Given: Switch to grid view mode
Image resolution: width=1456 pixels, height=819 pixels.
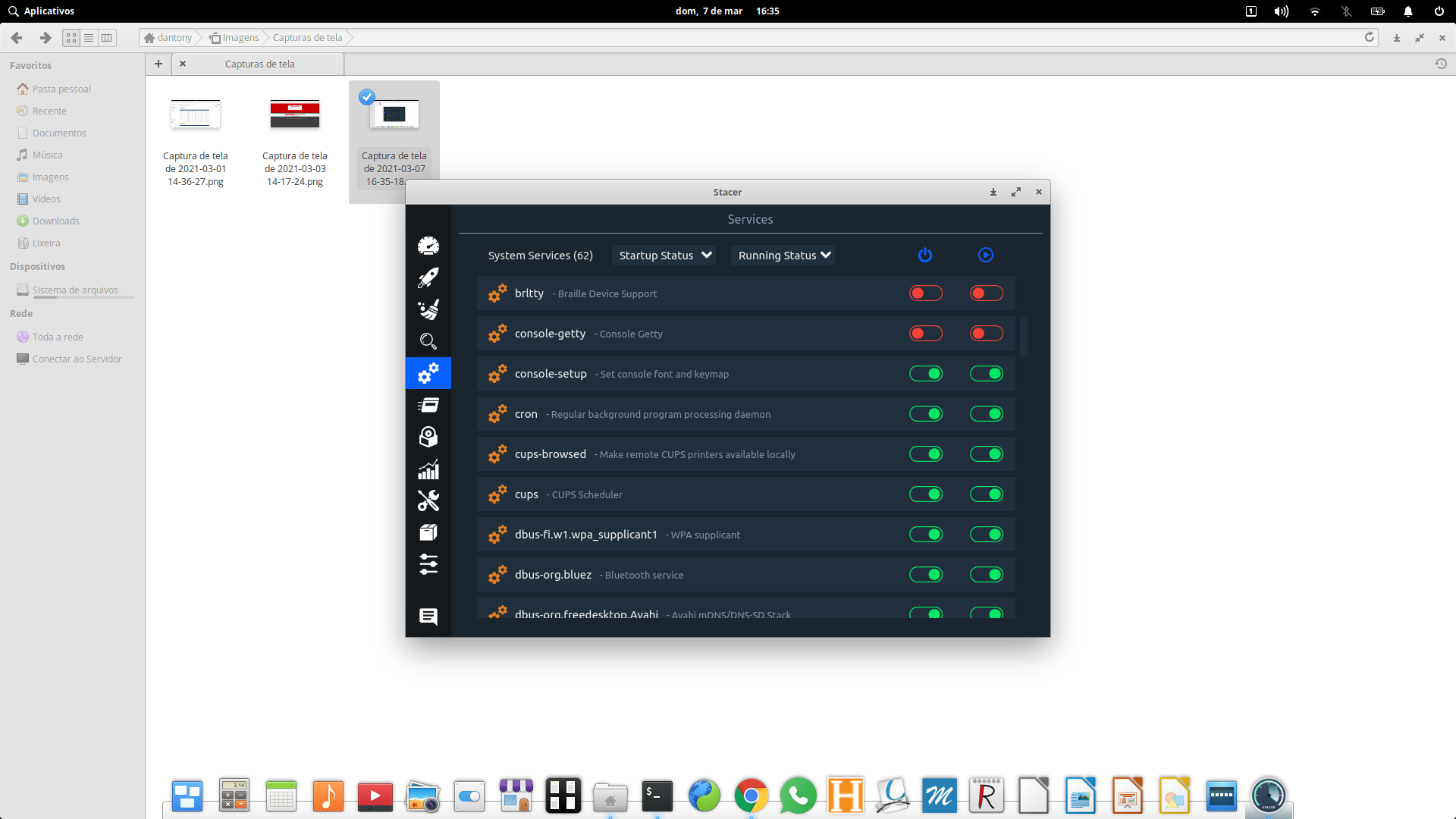Looking at the screenshot, I should pyautogui.click(x=71, y=37).
